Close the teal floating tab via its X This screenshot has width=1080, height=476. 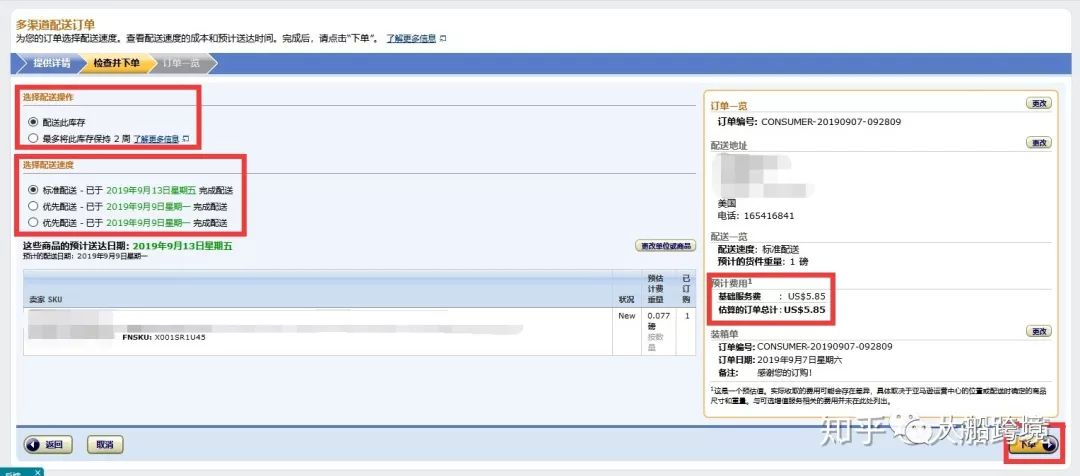(37, 472)
